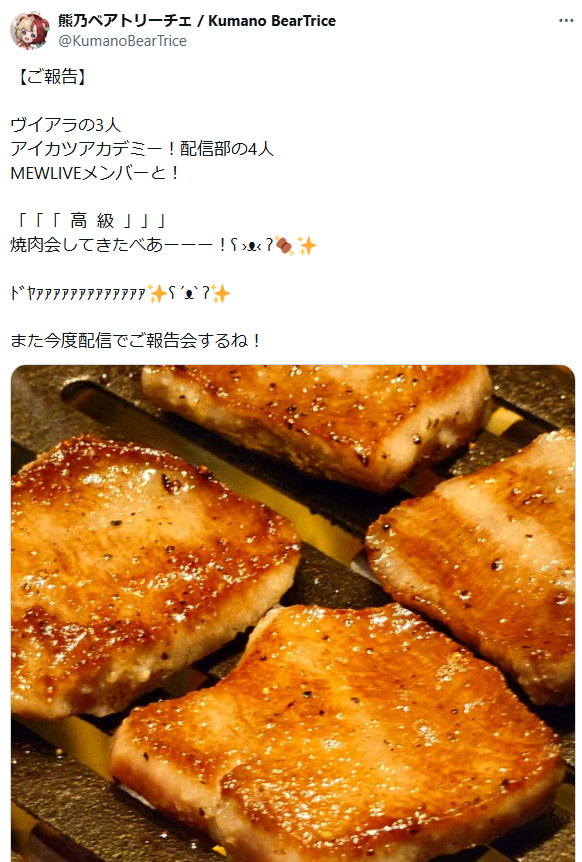Click the sparkles emoji right after ドヤァァァ text
The height and width of the screenshot is (862, 582).
pyautogui.click(x=157, y=293)
